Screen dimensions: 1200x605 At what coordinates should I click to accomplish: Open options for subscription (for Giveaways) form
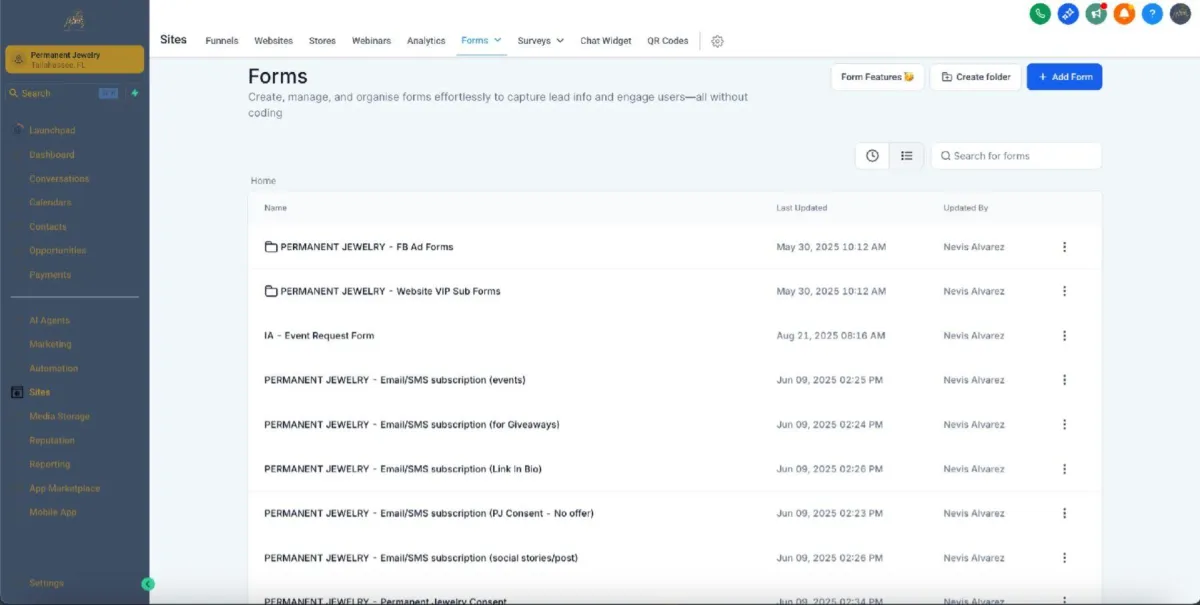pyautogui.click(x=1064, y=425)
